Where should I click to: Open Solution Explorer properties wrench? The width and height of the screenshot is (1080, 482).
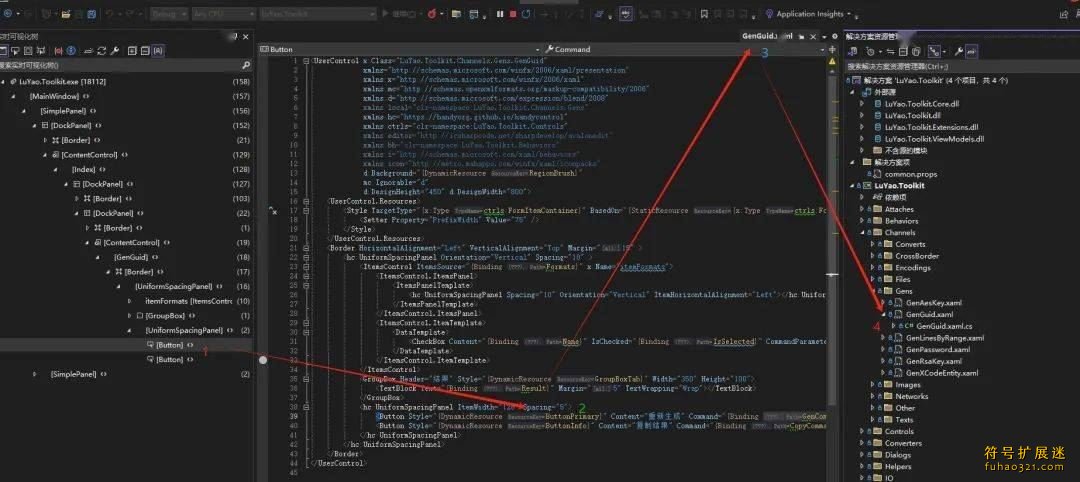coord(958,52)
